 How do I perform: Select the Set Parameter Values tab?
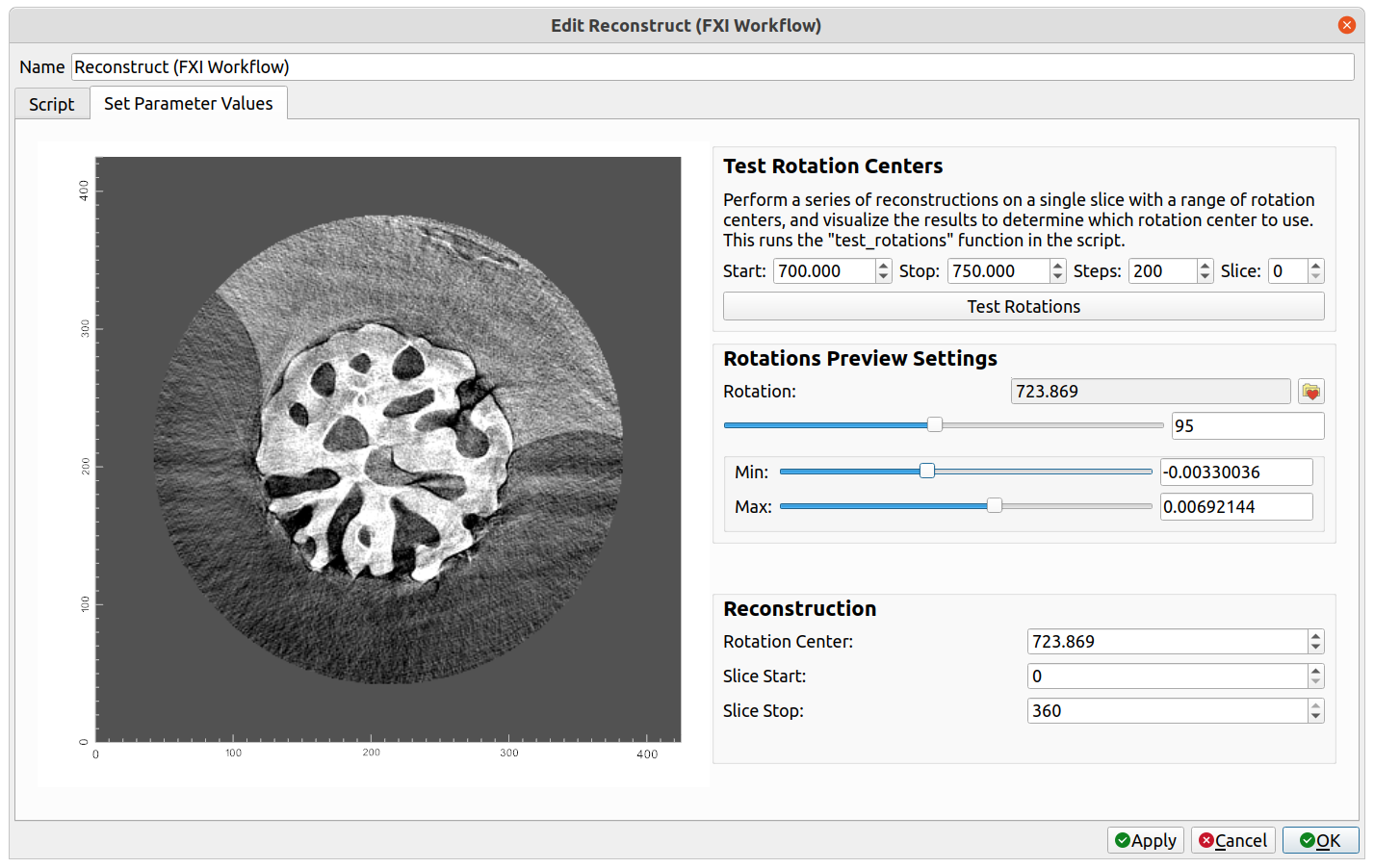[x=189, y=103]
